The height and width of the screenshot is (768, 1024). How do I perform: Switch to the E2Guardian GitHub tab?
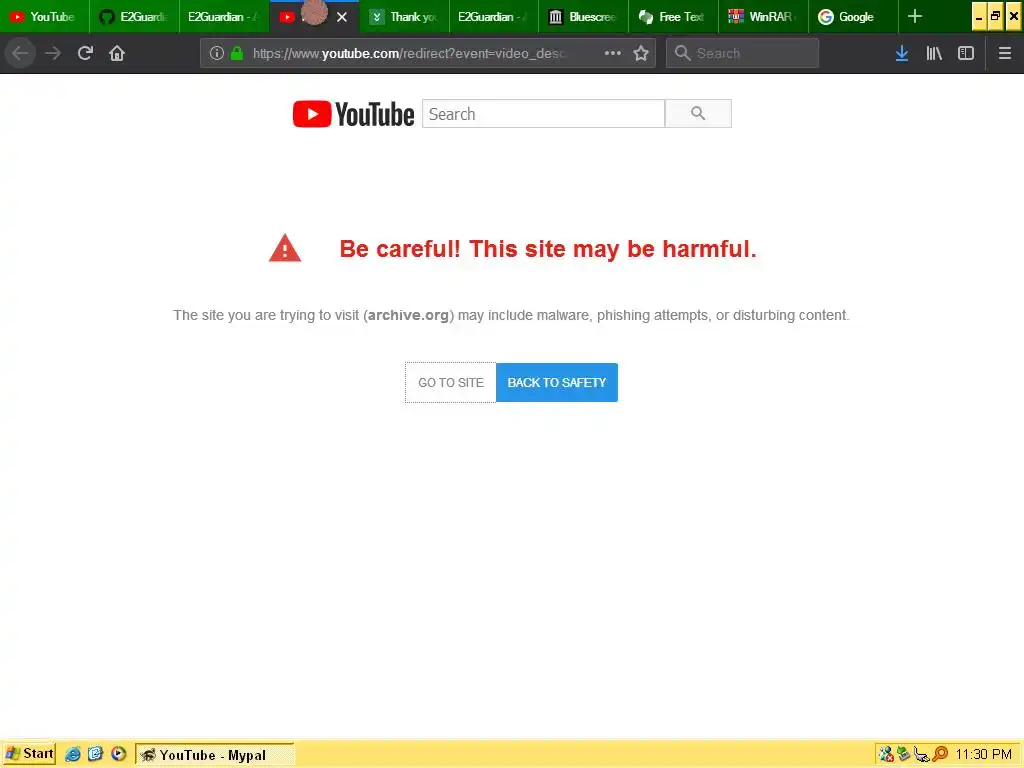(x=134, y=16)
